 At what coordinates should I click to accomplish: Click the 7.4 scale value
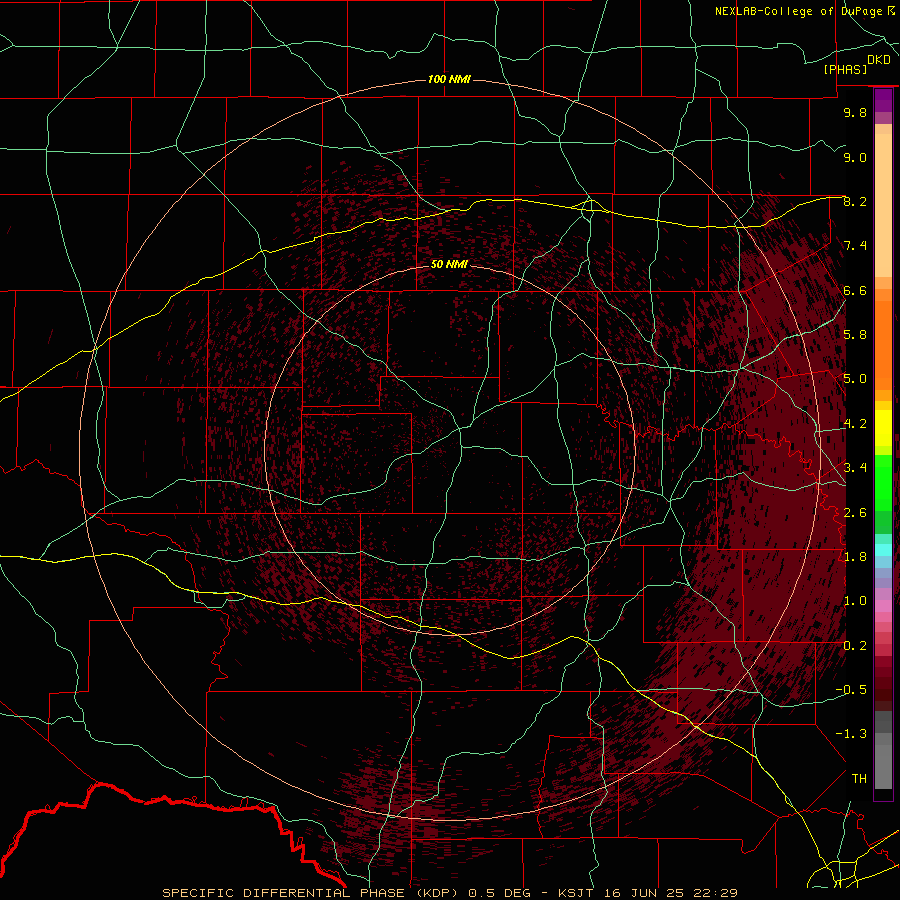855,246
